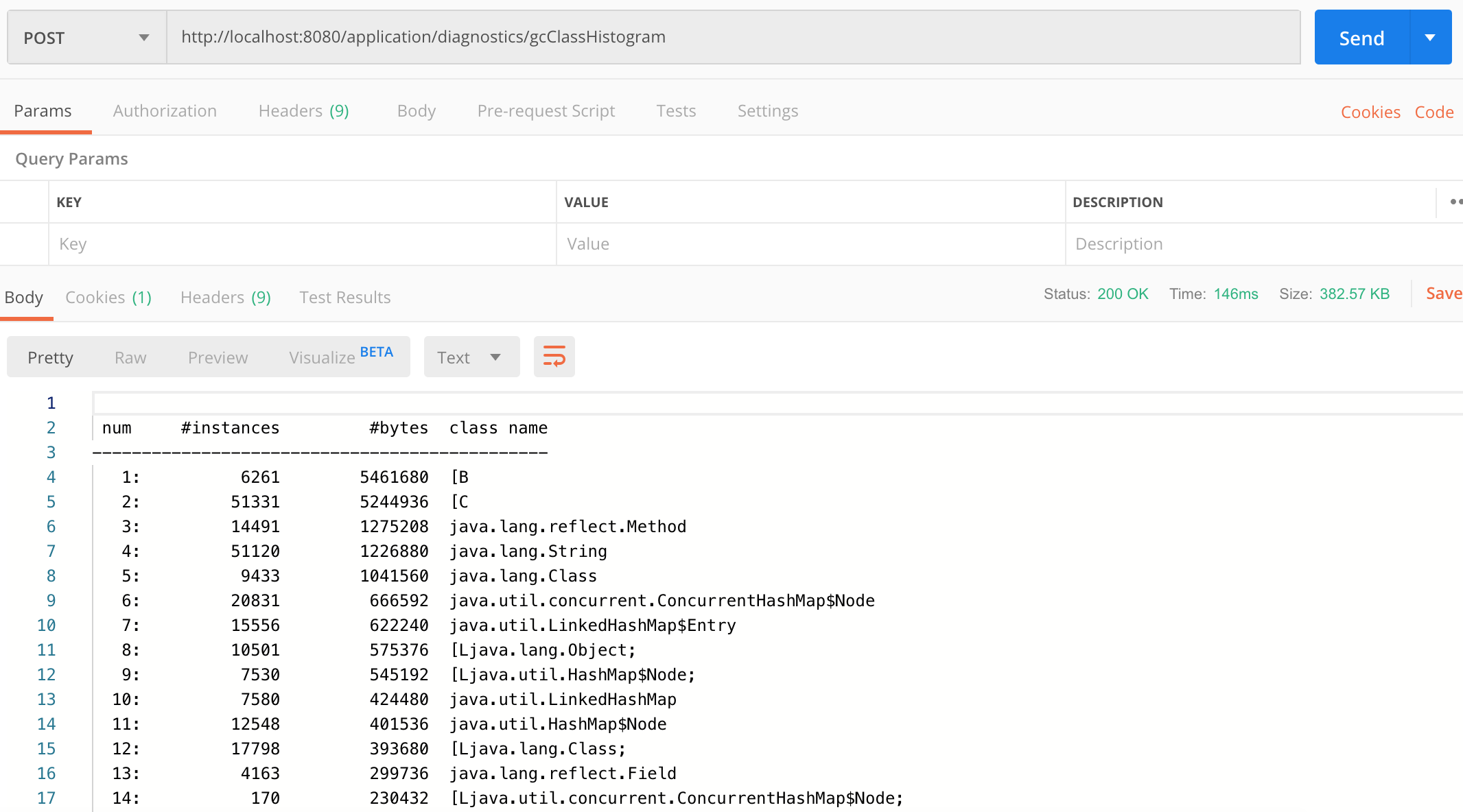Open the Authorization tab
The image size is (1463, 812).
pos(165,111)
